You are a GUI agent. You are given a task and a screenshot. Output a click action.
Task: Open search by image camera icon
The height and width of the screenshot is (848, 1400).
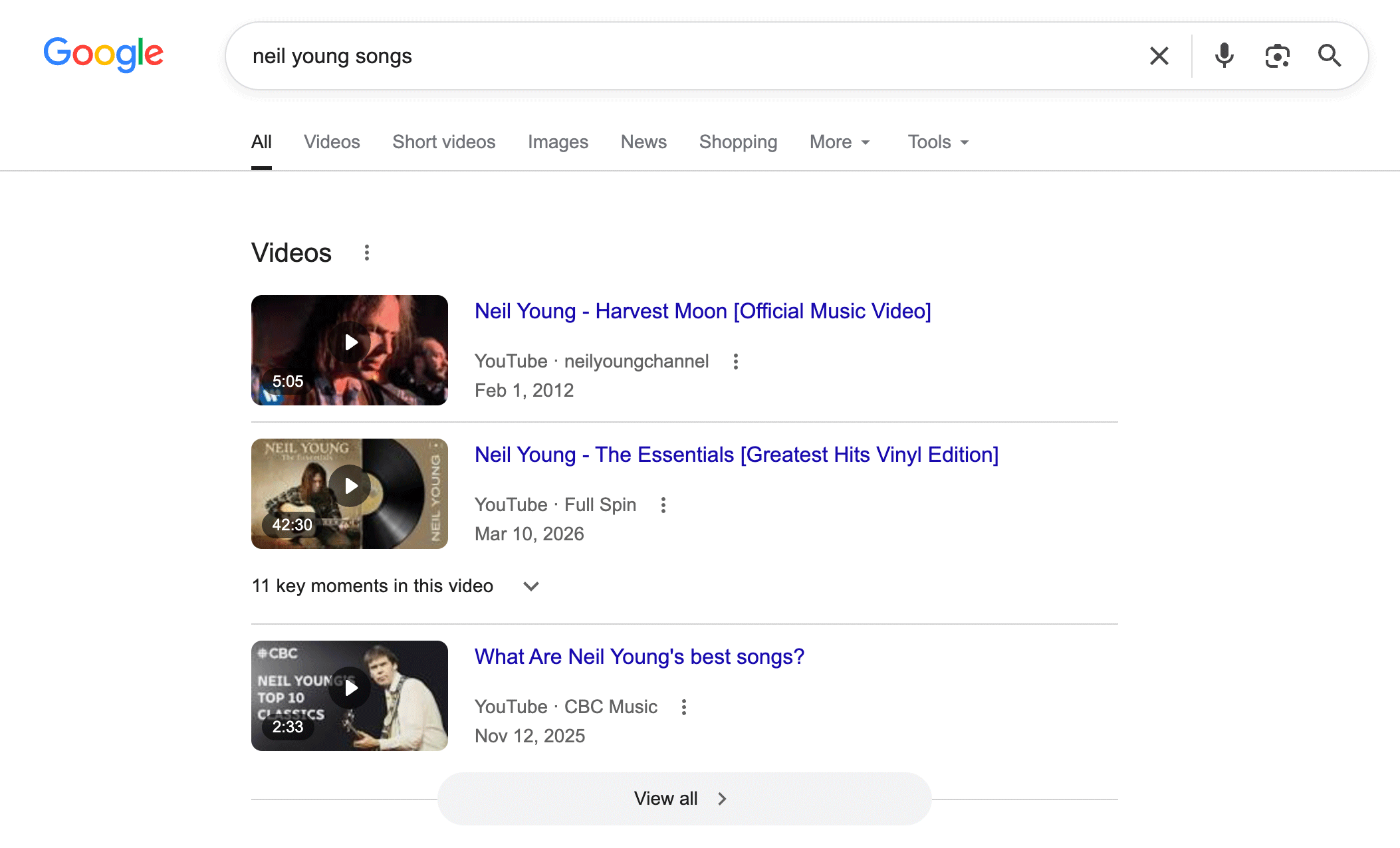[1277, 56]
